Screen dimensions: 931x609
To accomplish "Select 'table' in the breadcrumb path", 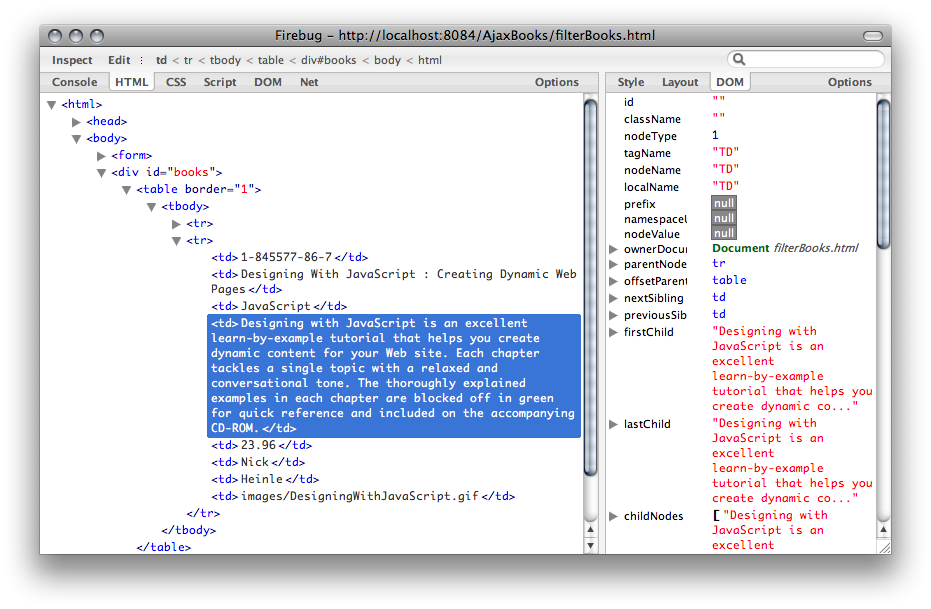I will point(271,60).
